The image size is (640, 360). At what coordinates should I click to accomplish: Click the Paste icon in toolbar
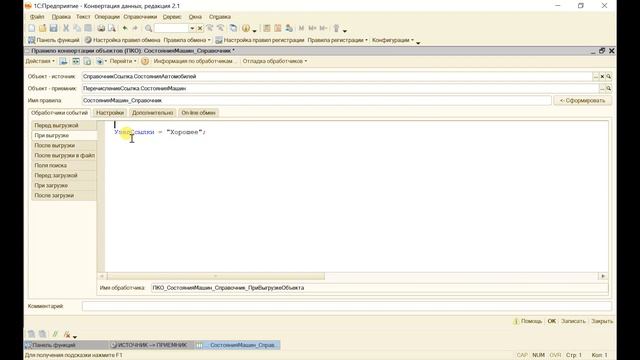(88, 28)
